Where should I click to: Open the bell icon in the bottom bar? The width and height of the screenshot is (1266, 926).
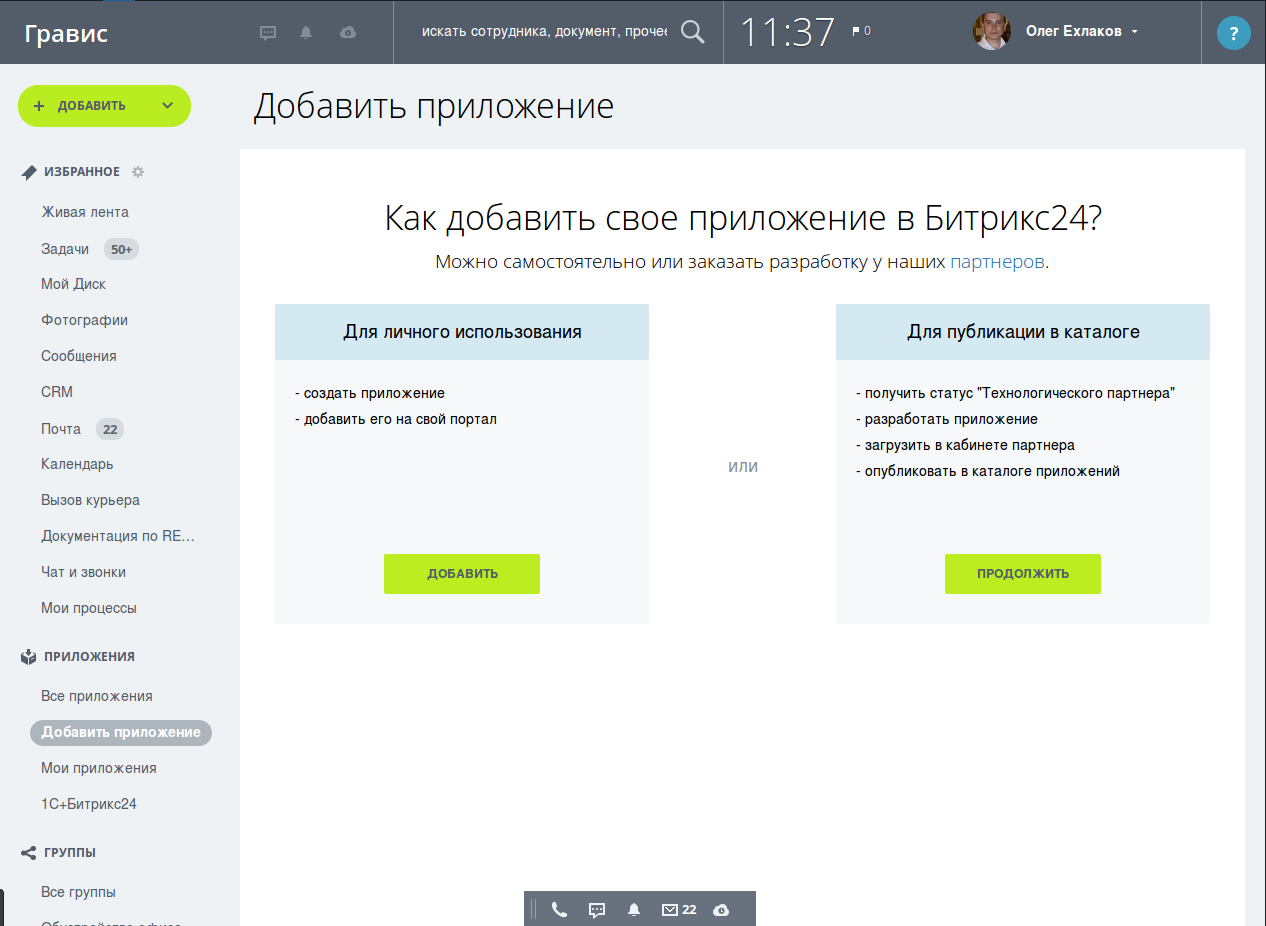point(634,910)
